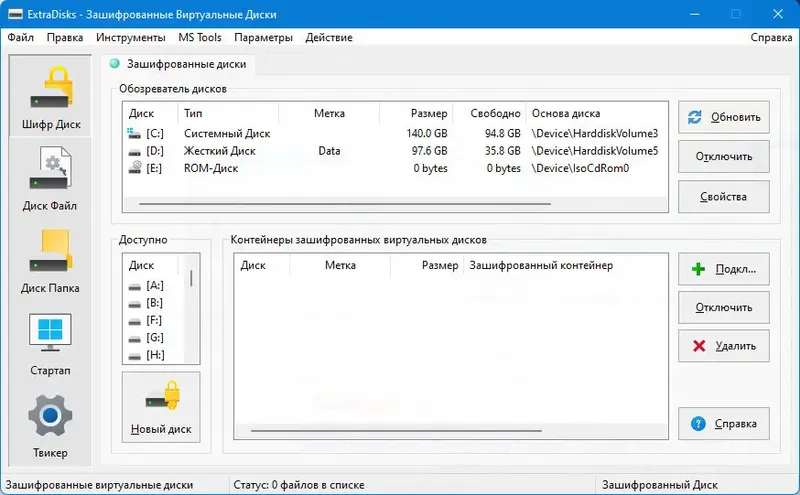Click the system drive icon for C:
Viewport: 800px width, 495px height.
(134, 134)
